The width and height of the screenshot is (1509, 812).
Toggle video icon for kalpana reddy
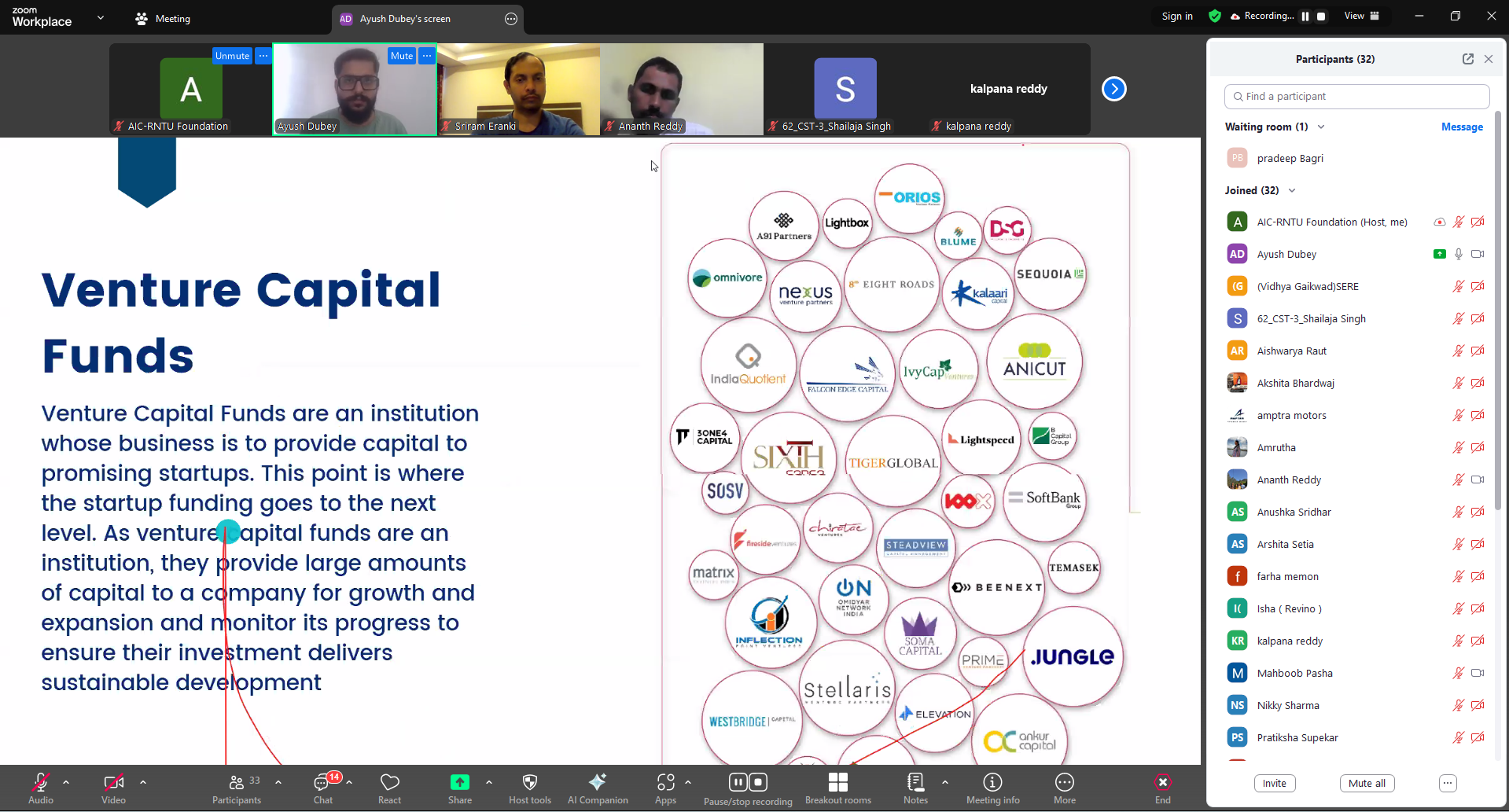coord(1478,641)
